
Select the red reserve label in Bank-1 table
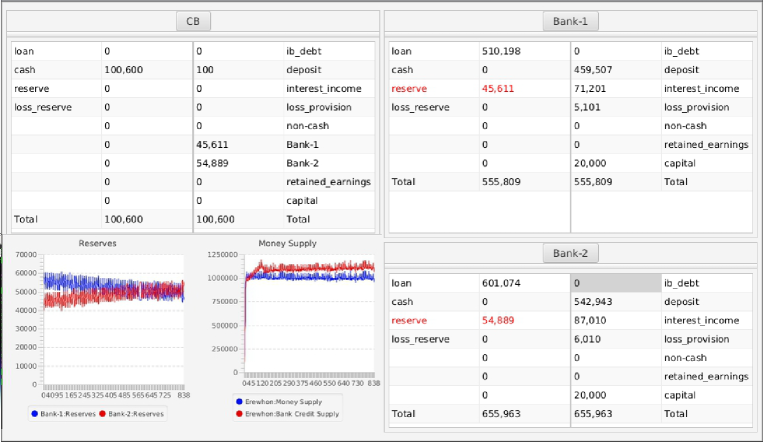(x=409, y=88)
